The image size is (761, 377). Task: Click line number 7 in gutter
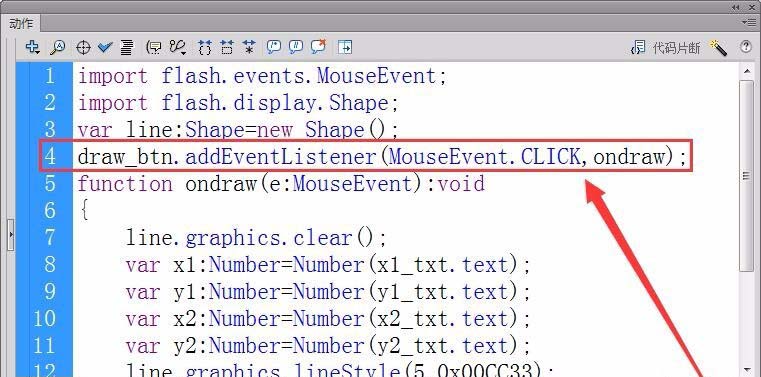pyautogui.click(x=50, y=238)
